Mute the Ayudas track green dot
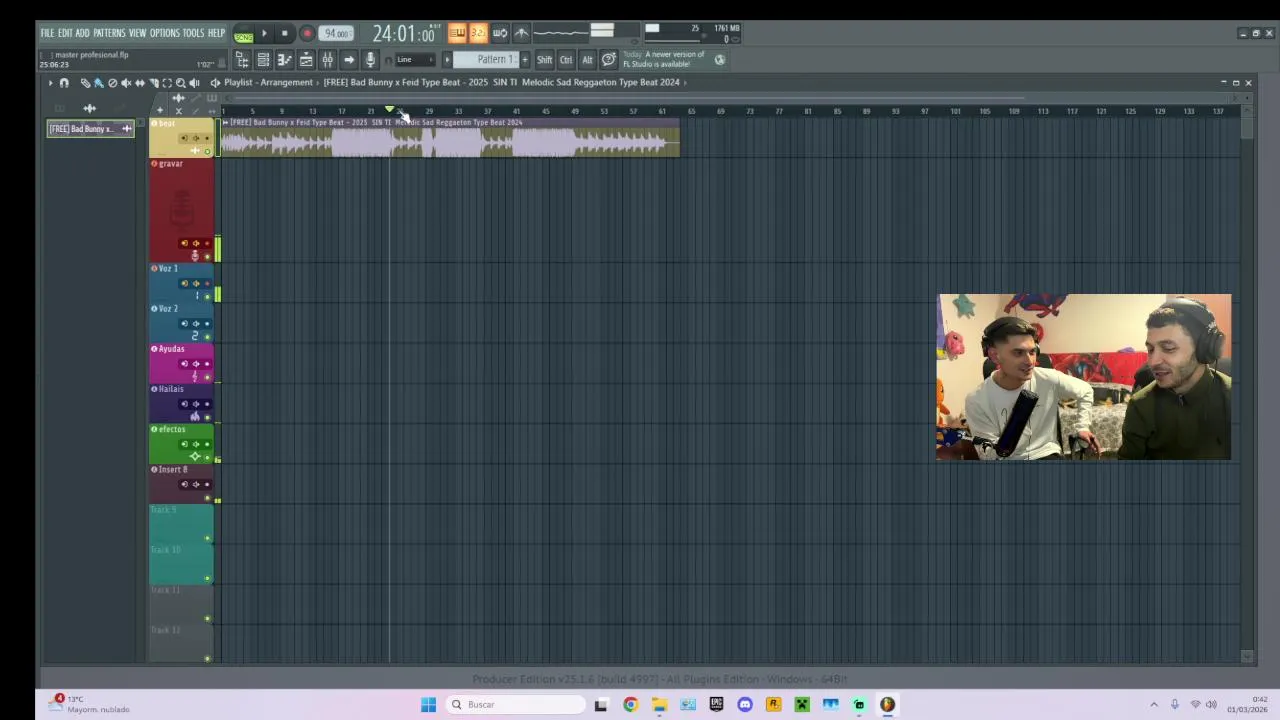This screenshot has width=1280, height=720. (x=207, y=377)
